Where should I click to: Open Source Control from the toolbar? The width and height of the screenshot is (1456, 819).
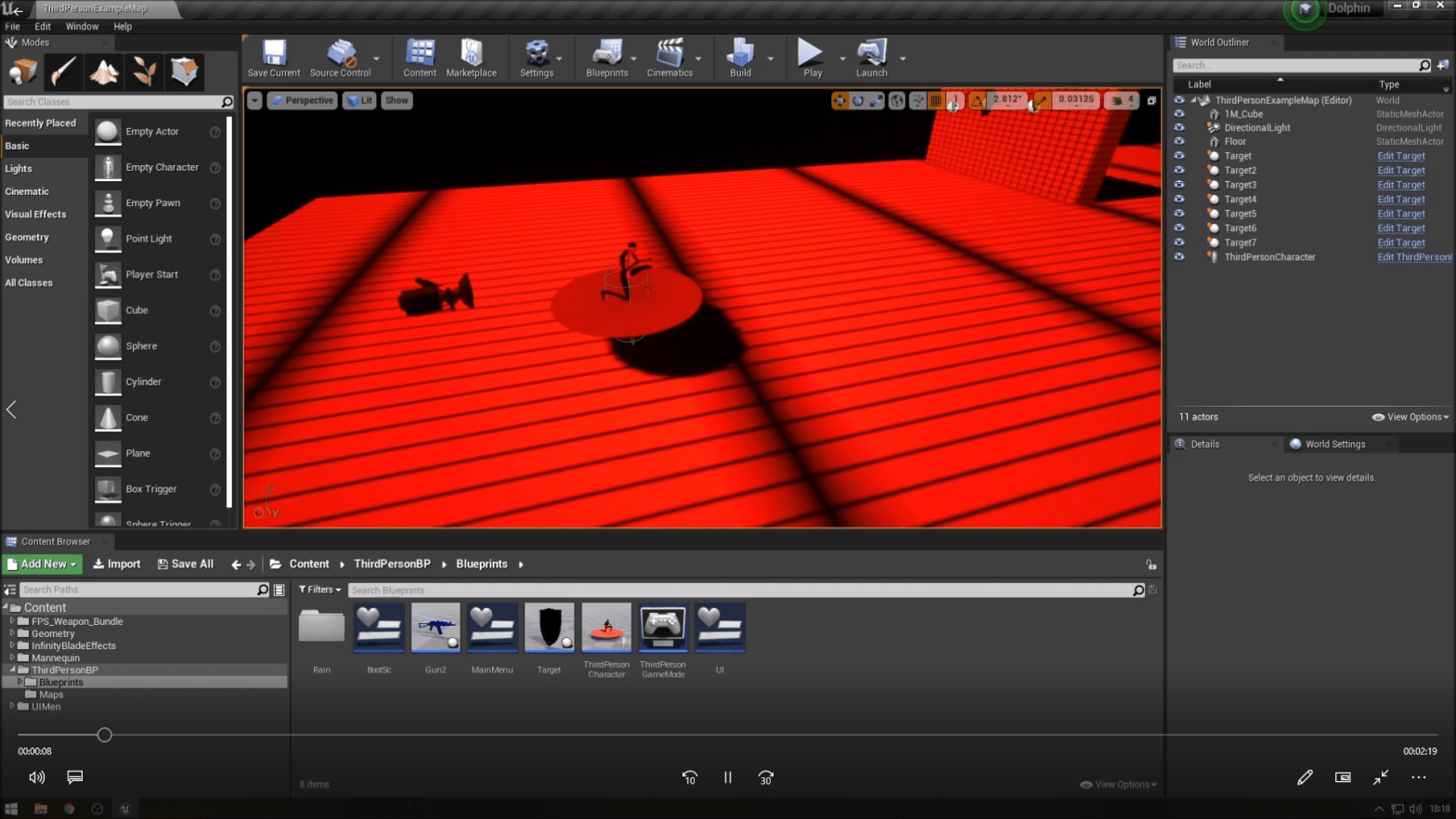tap(340, 58)
